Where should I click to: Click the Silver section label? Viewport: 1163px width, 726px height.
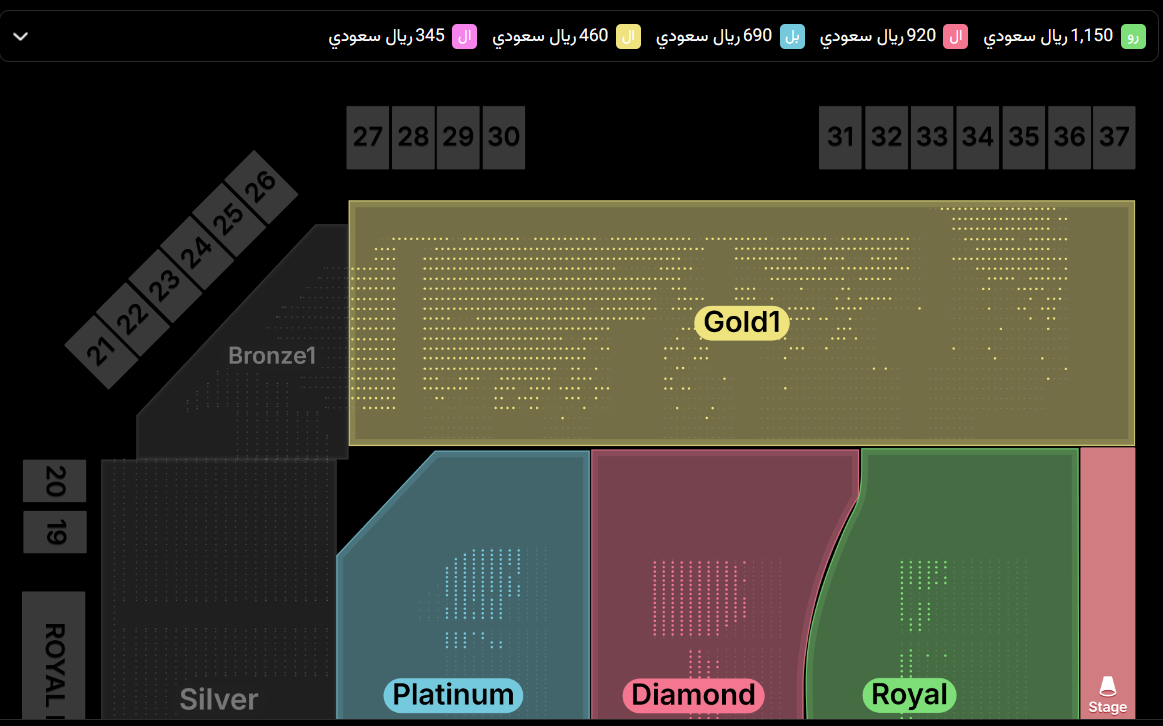[219, 699]
